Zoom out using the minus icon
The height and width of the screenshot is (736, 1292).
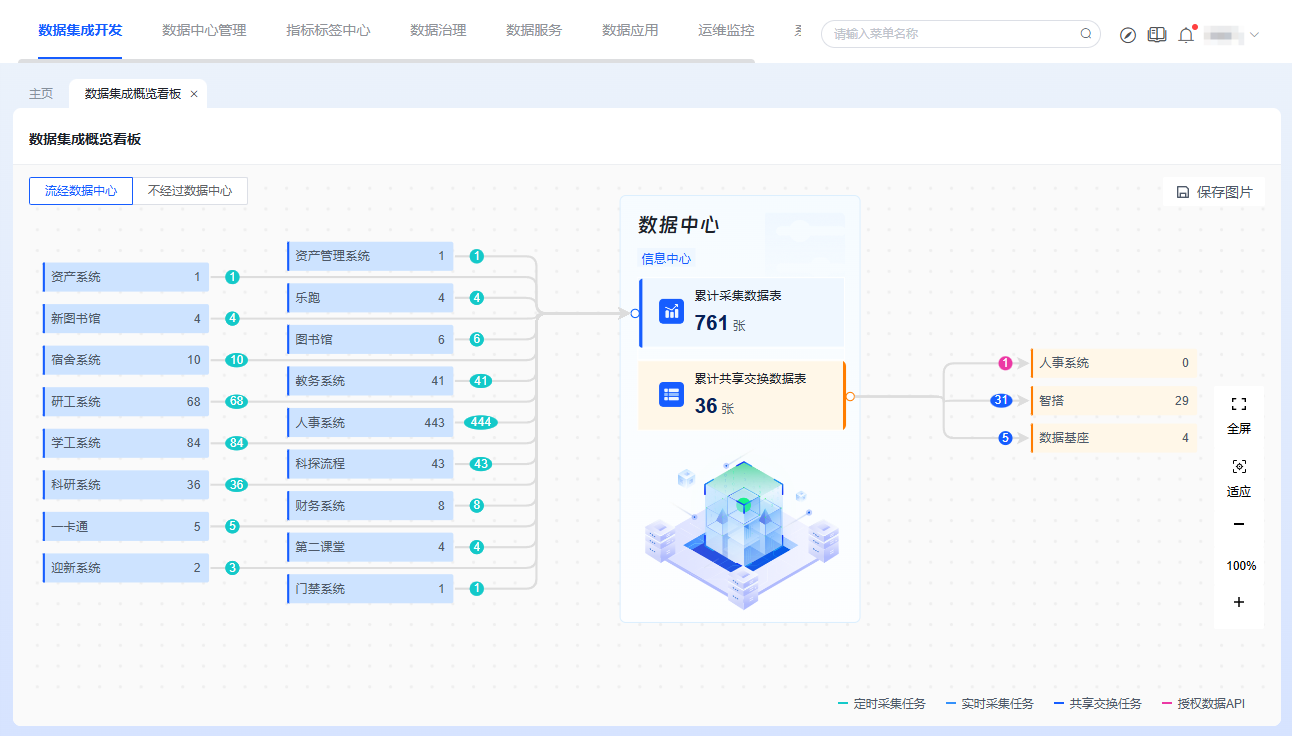coord(1239,524)
